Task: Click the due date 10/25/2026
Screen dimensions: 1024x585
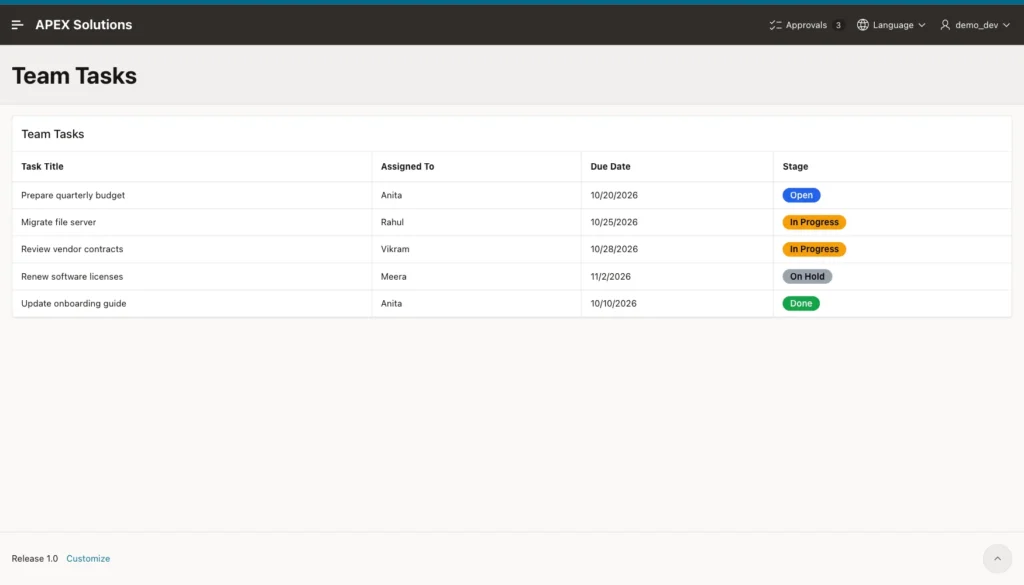Action: [614, 222]
